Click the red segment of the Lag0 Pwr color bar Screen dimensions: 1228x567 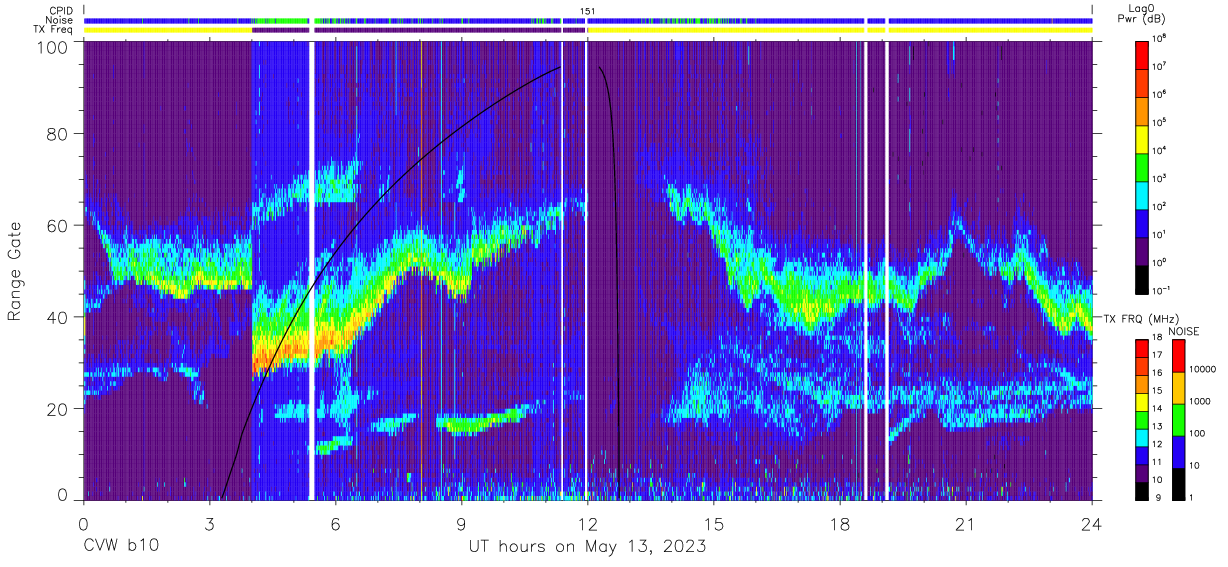[x=1142, y=54]
